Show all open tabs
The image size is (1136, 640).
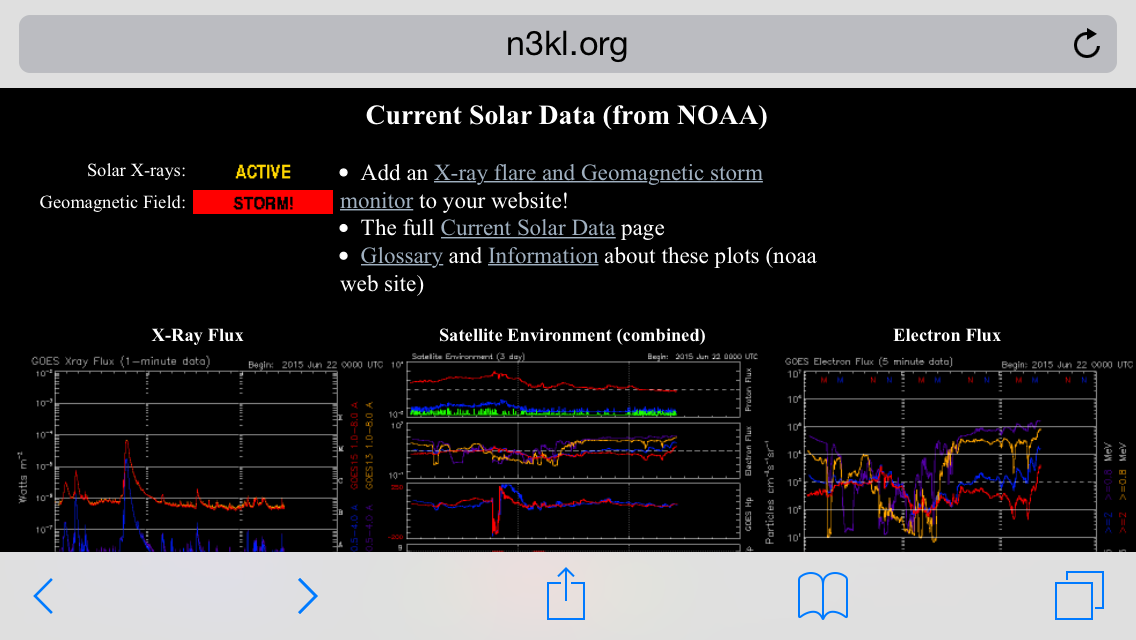[x=1079, y=595]
